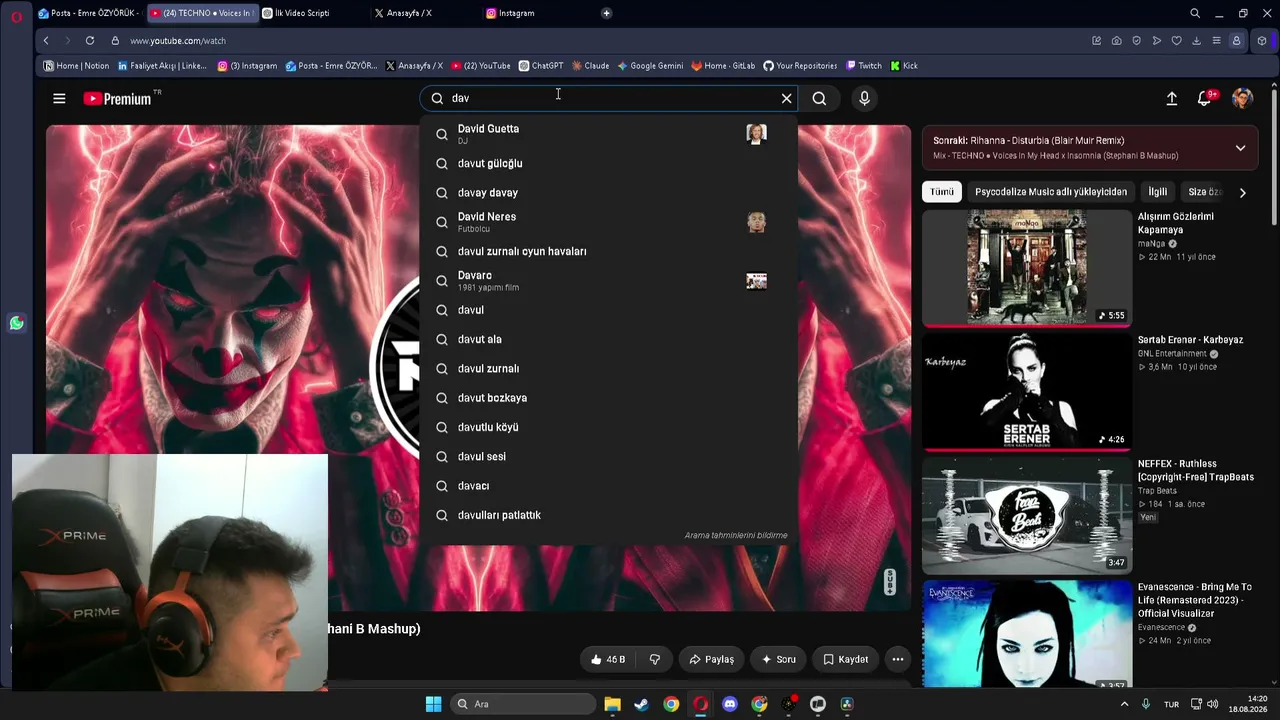Open Steam from the taskbar
The height and width of the screenshot is (720, 1280).
coord(641,704)
